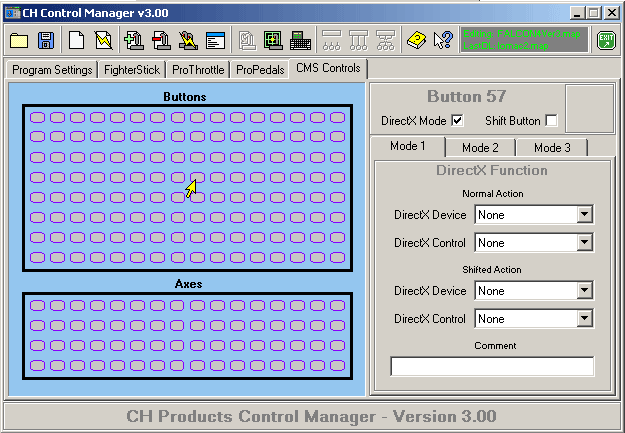625x433 pixels.
Task: Enable the Shift Button checkbox
Action: tap(551, 120)
